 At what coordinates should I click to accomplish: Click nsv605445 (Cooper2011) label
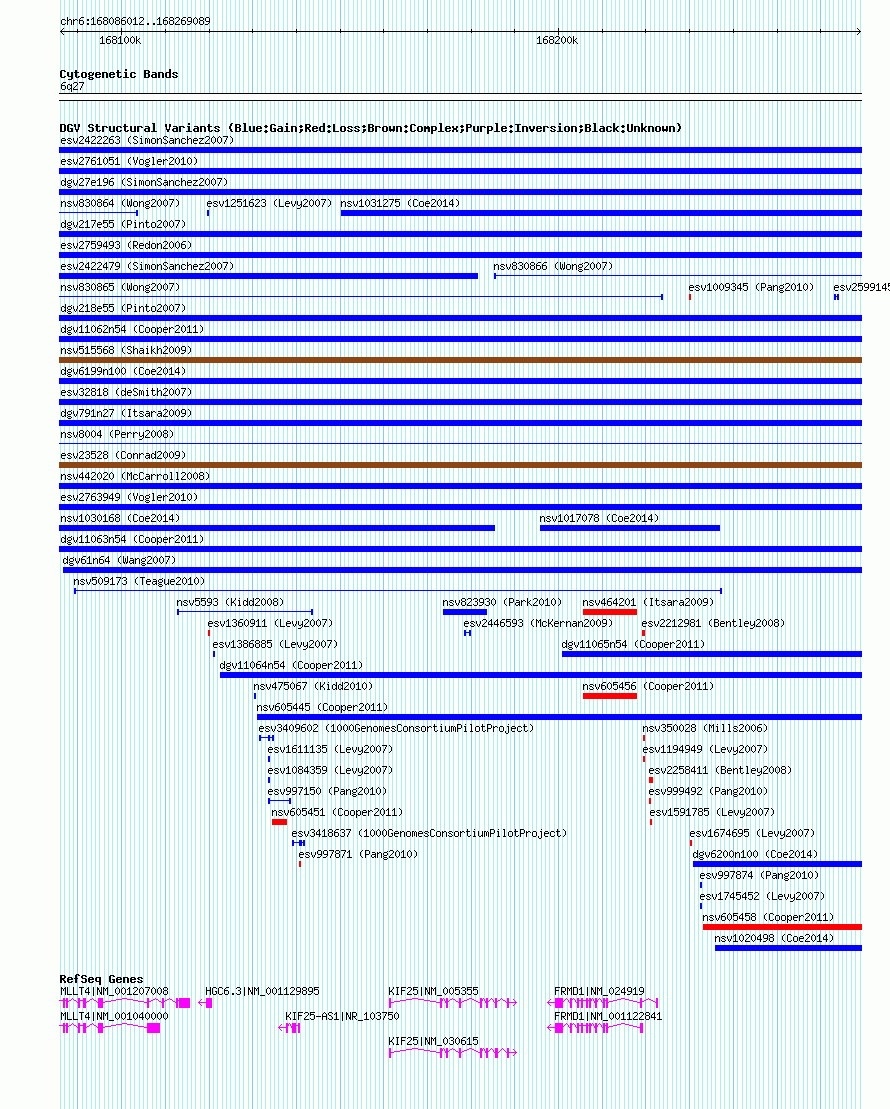[x=322, y=707]
